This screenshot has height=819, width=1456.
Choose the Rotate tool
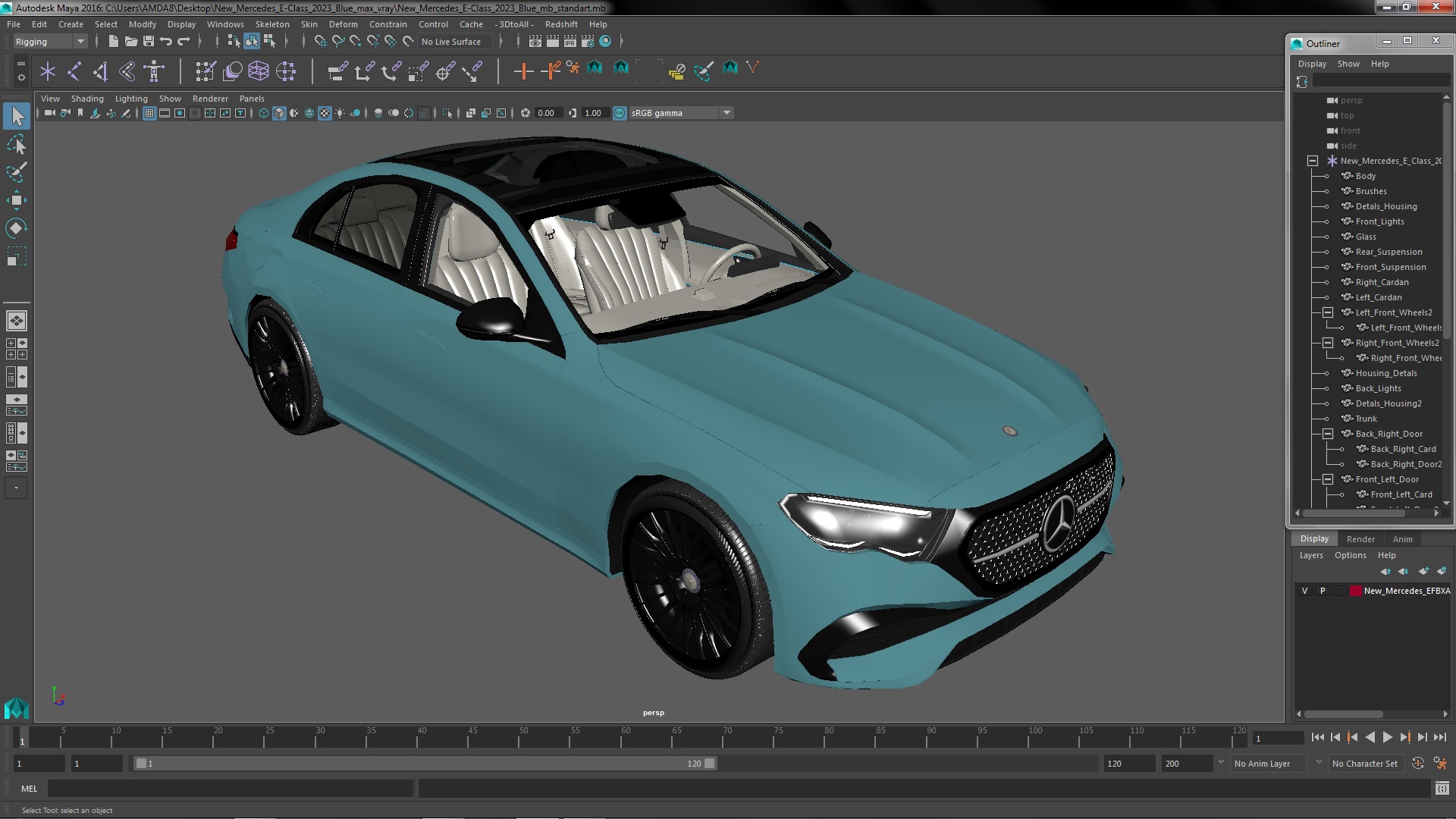click(x=17, y=228)
